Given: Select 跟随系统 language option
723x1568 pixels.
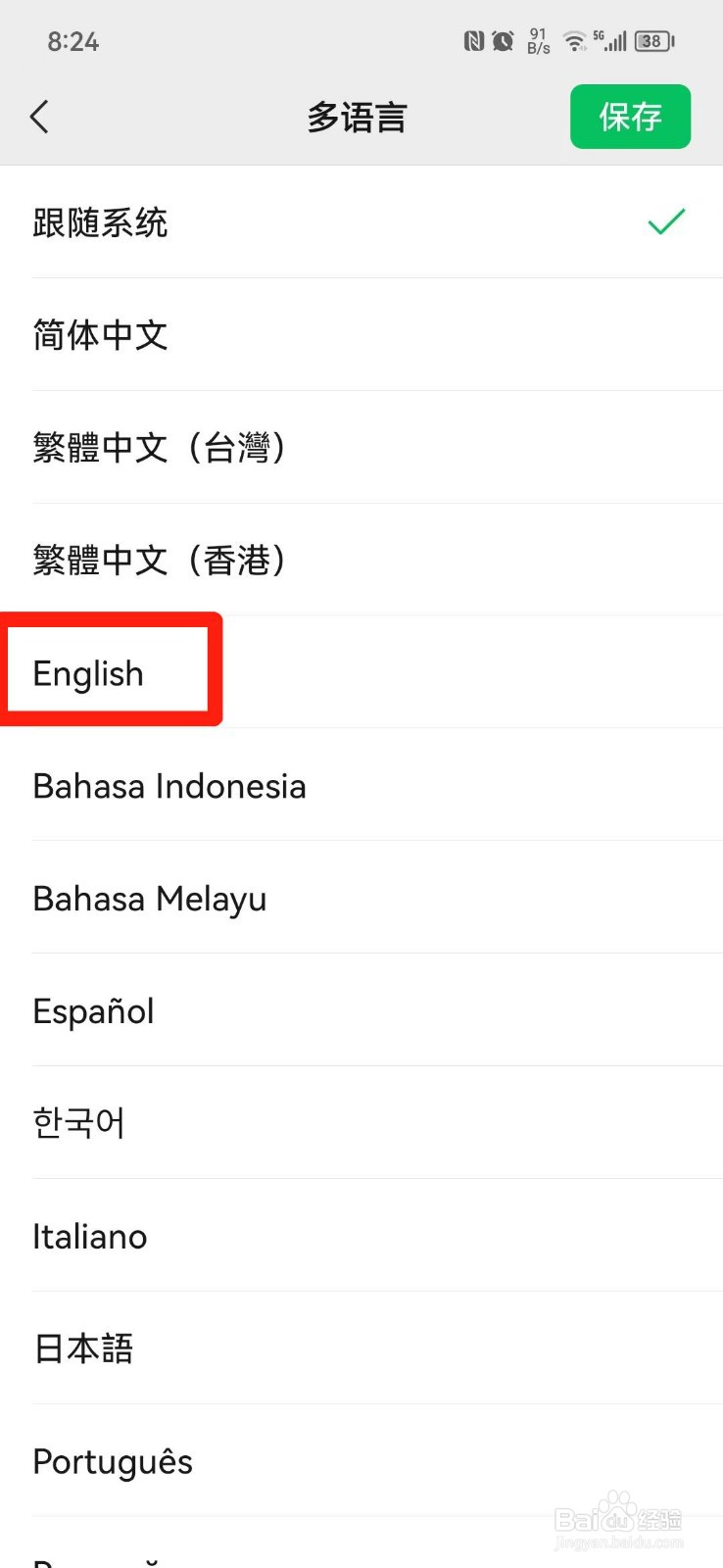Looking at the screenshot, I should tap(361, 222).
